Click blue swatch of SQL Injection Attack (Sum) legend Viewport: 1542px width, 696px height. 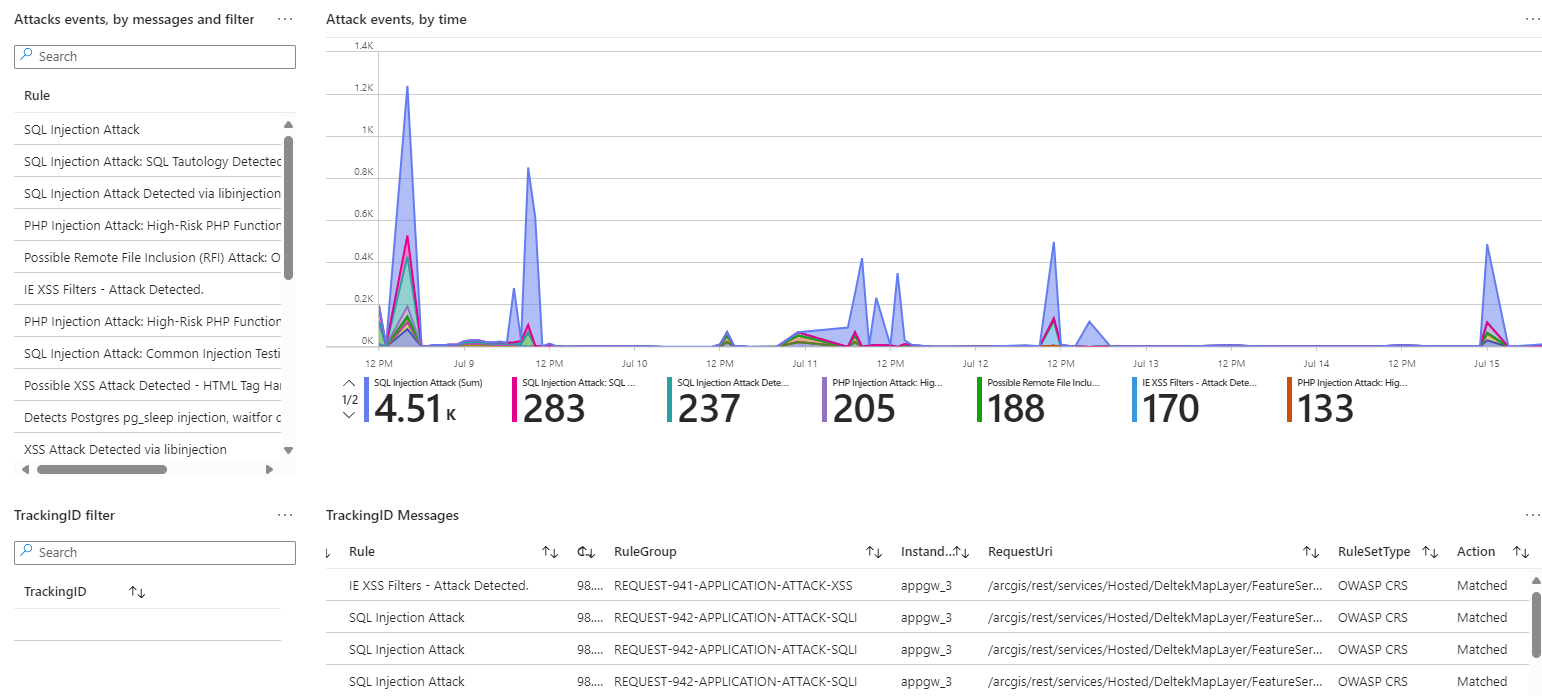[367, 399]
